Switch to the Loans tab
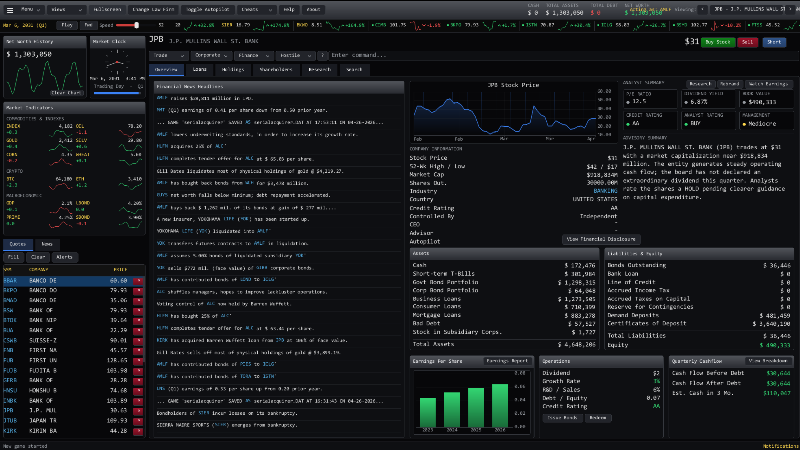Viewport: 800px width, 450px height. point(199,70)
